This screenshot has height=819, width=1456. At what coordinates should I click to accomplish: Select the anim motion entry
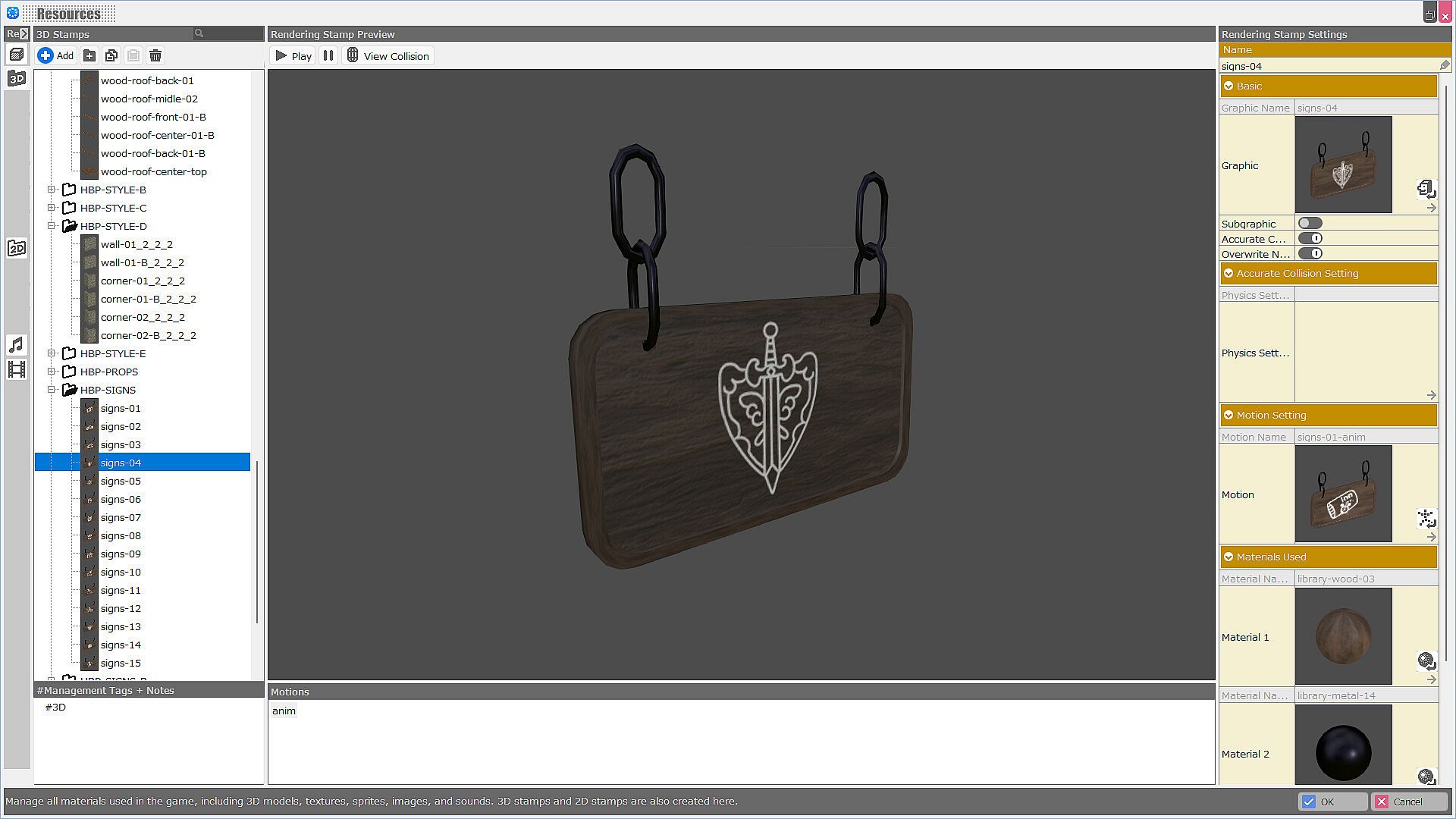point(284,711)
